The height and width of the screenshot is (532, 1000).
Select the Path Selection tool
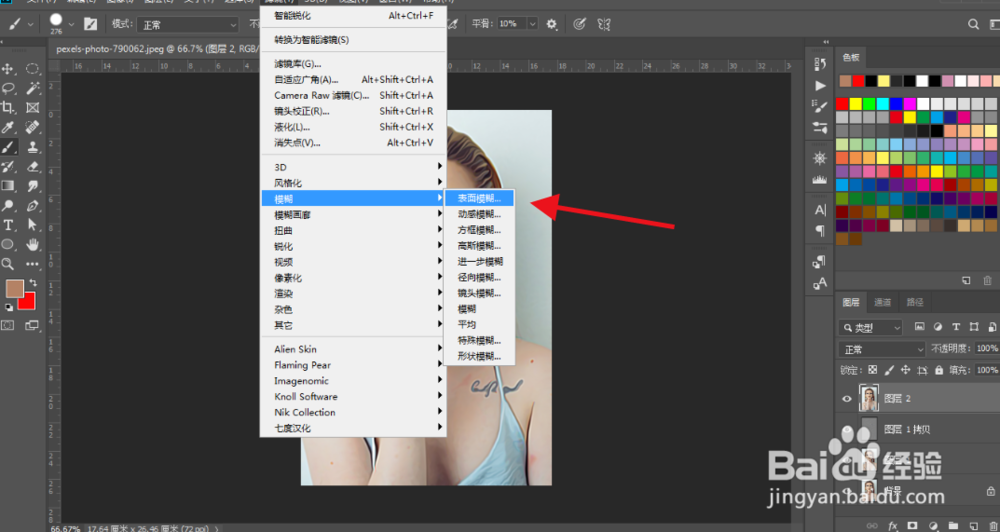click(33, 225)
